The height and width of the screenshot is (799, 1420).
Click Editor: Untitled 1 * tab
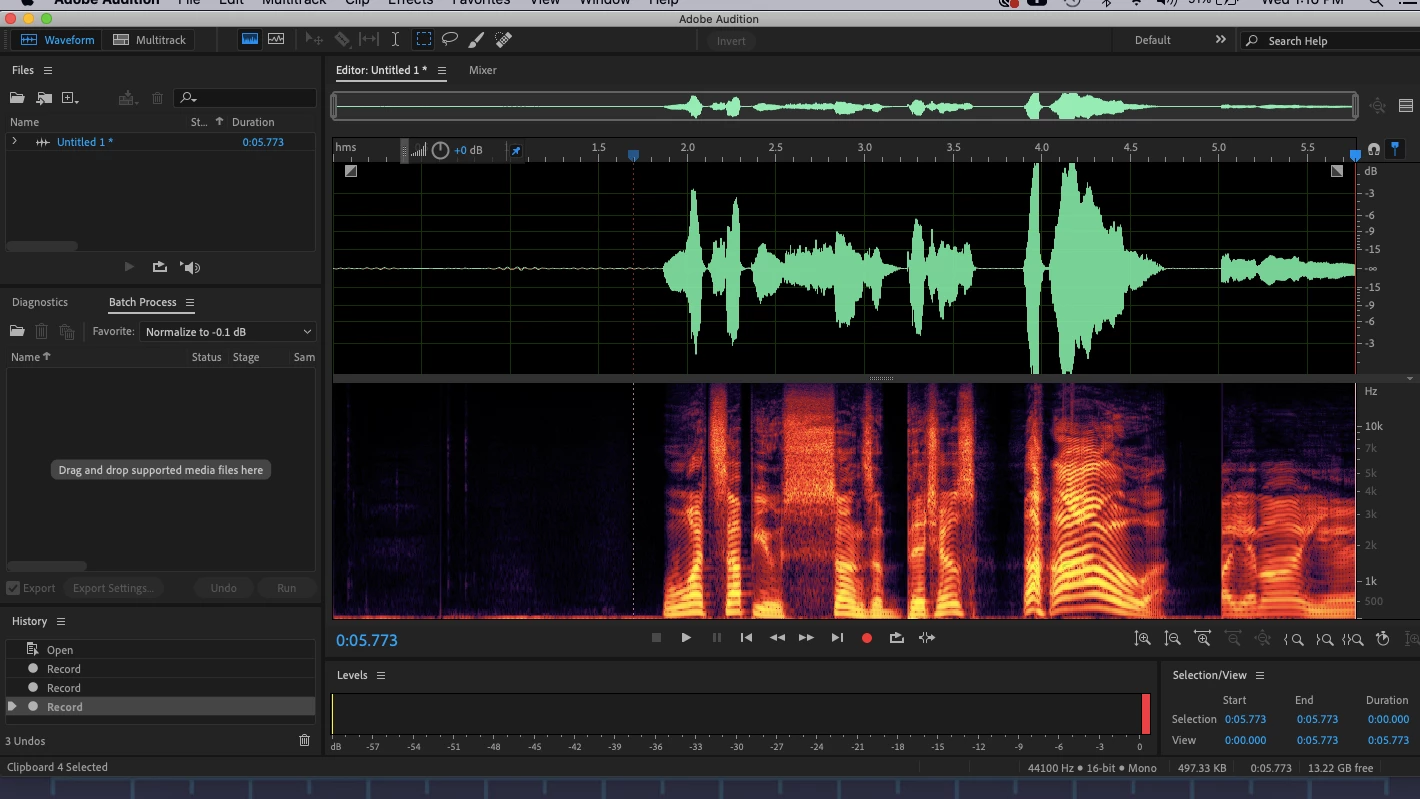381,70
